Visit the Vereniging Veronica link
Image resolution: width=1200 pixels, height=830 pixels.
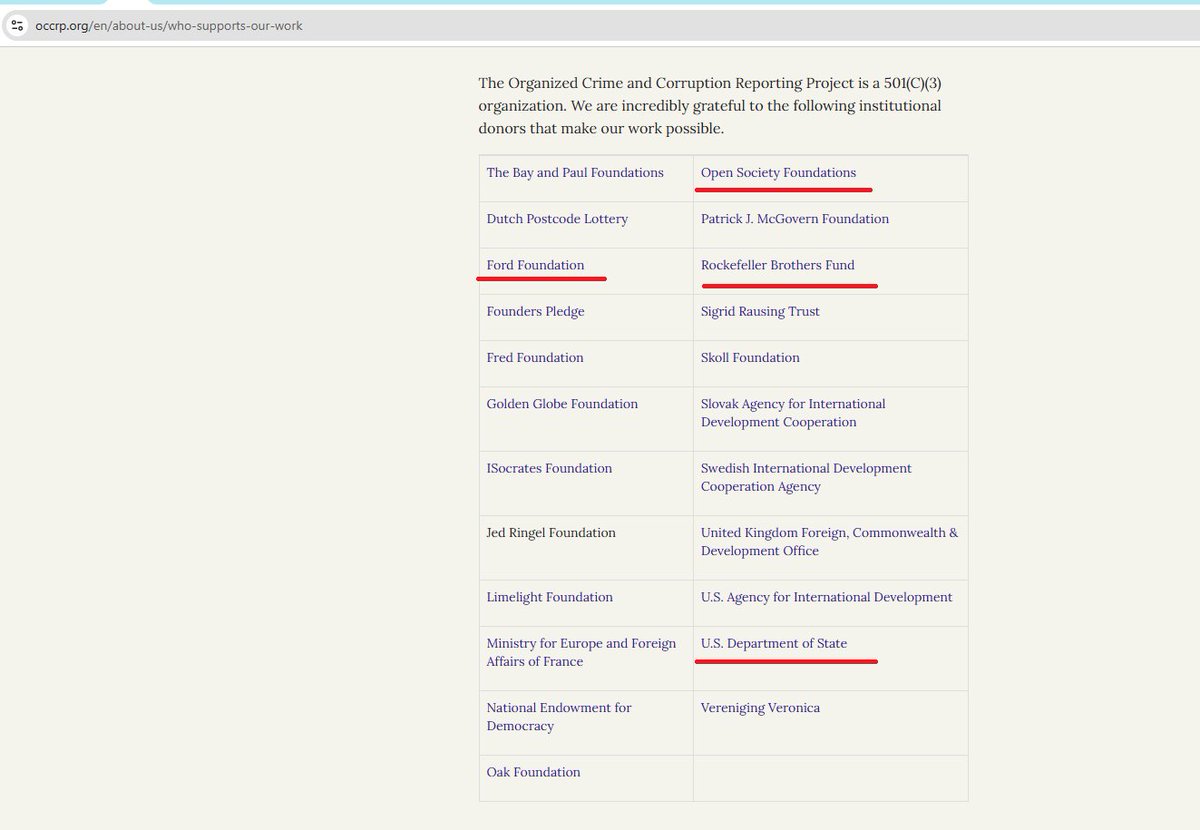[x=760, y=707]
